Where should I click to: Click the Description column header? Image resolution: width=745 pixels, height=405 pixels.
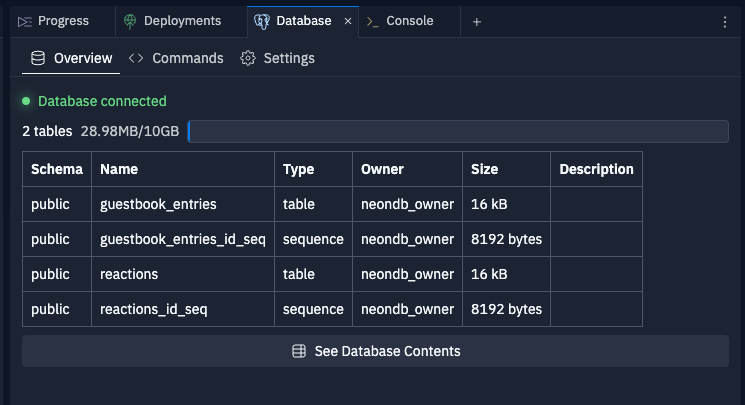596,169
